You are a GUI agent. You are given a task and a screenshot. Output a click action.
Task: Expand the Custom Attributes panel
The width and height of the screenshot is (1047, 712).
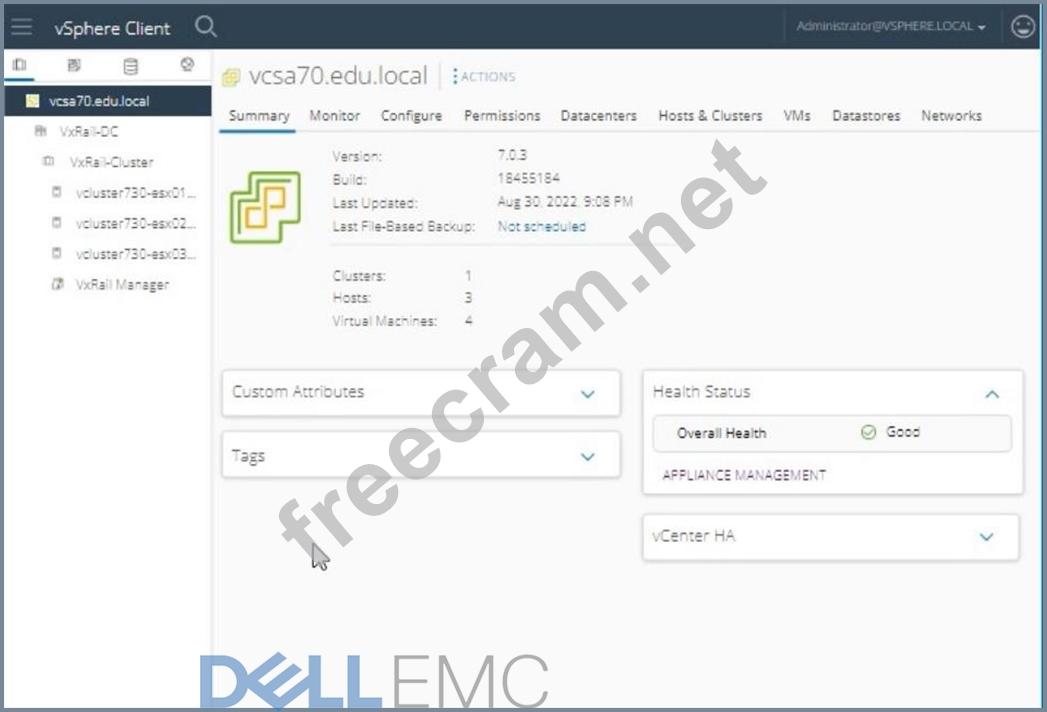coord(587,393)
